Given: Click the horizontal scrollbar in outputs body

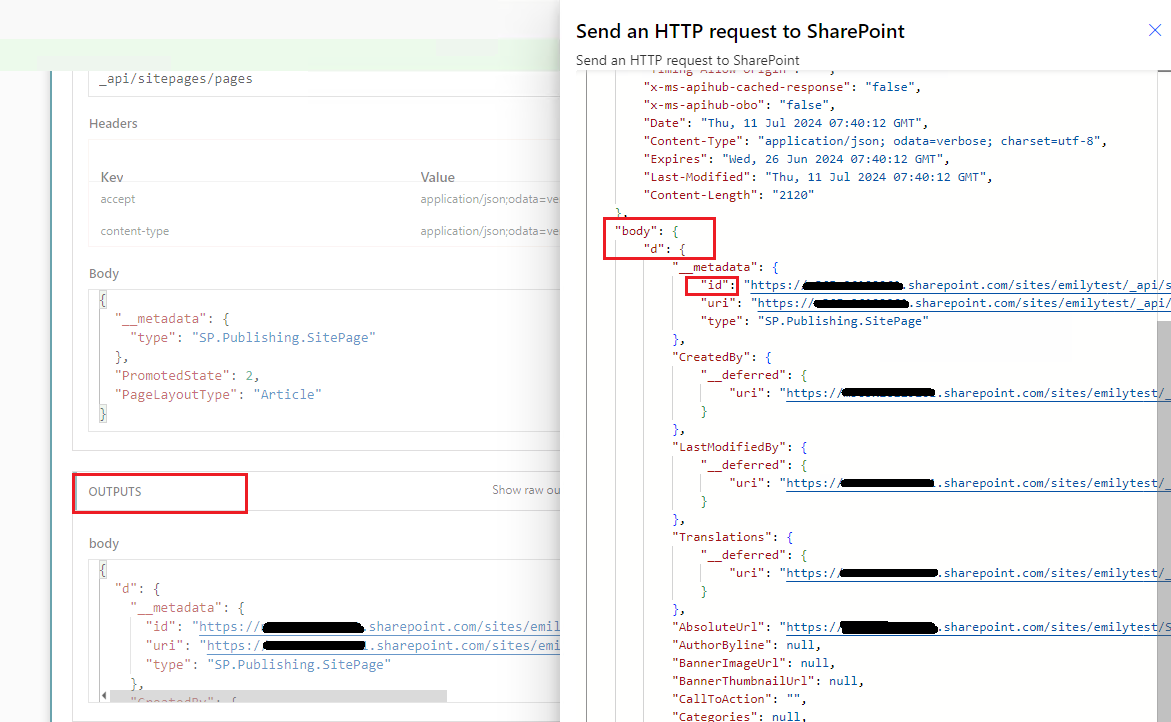Looking at the screenshot, I should point(278,696).
